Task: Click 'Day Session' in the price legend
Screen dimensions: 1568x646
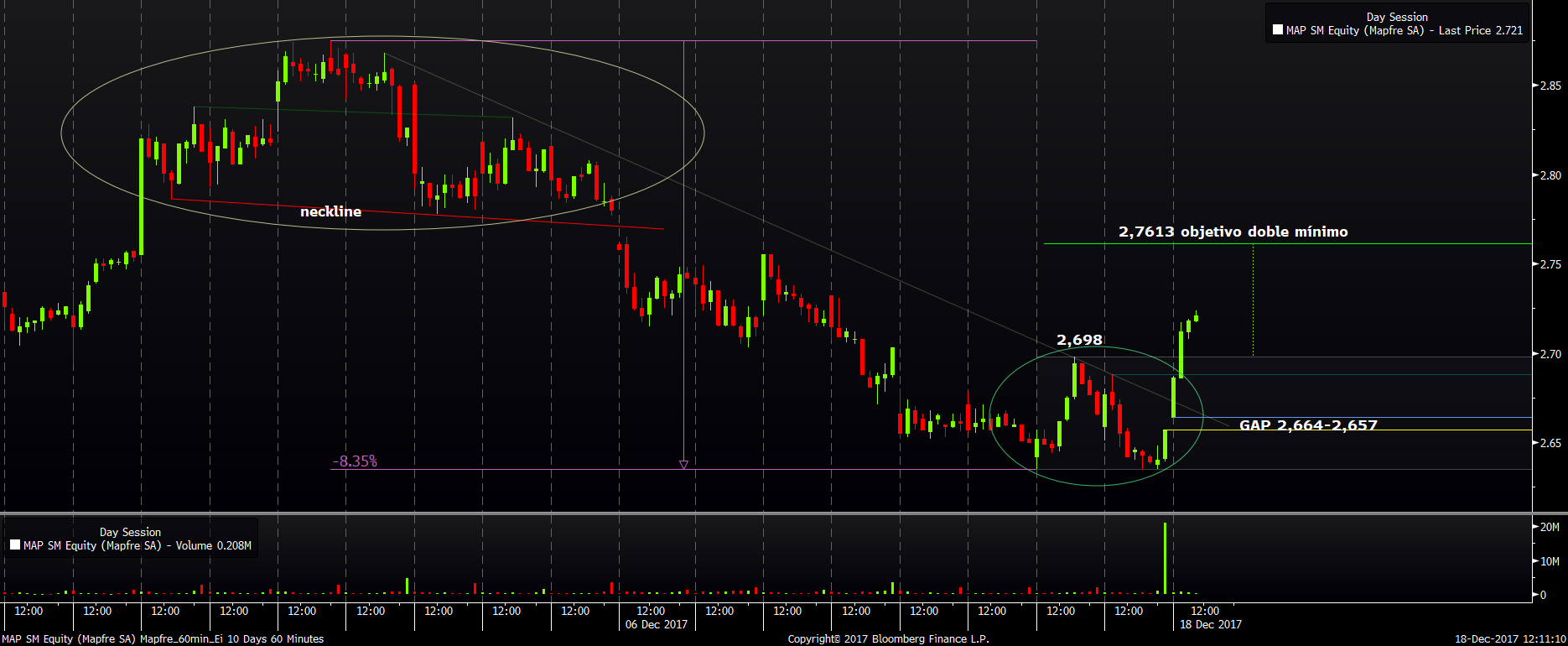Action: 1397,17
